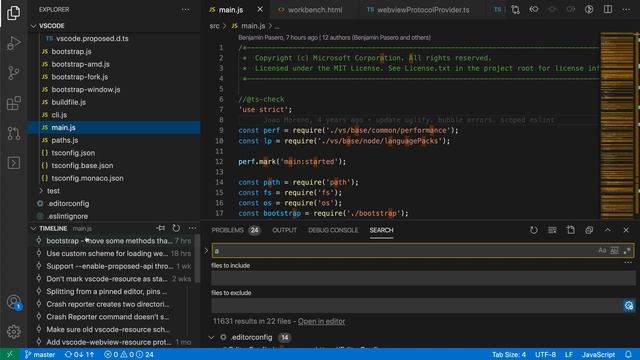
Task: Toggle the replace field chevron
Action: click(x=206, y=250)
